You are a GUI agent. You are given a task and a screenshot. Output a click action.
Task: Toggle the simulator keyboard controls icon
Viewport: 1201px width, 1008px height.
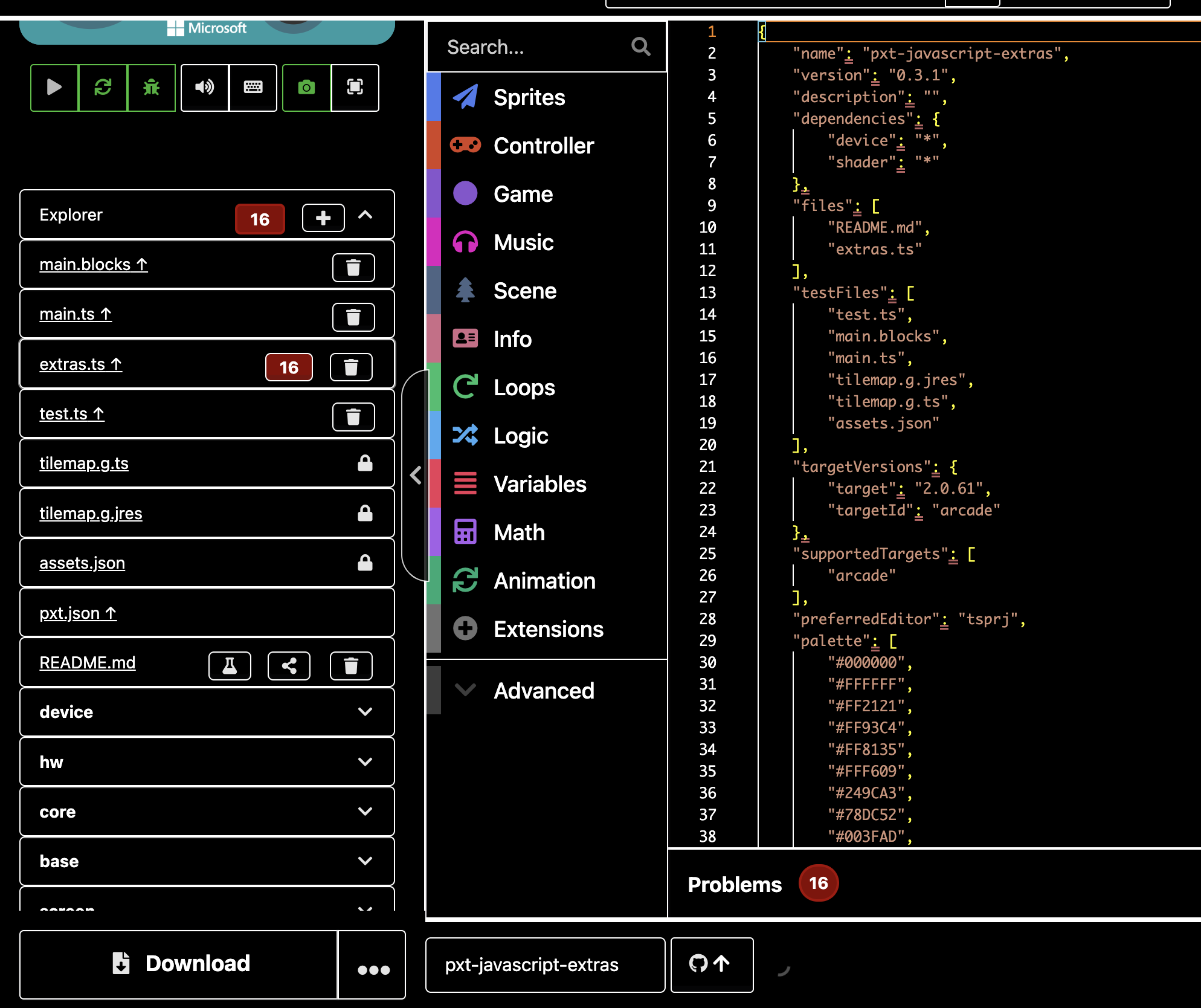[x=253, y=88]
